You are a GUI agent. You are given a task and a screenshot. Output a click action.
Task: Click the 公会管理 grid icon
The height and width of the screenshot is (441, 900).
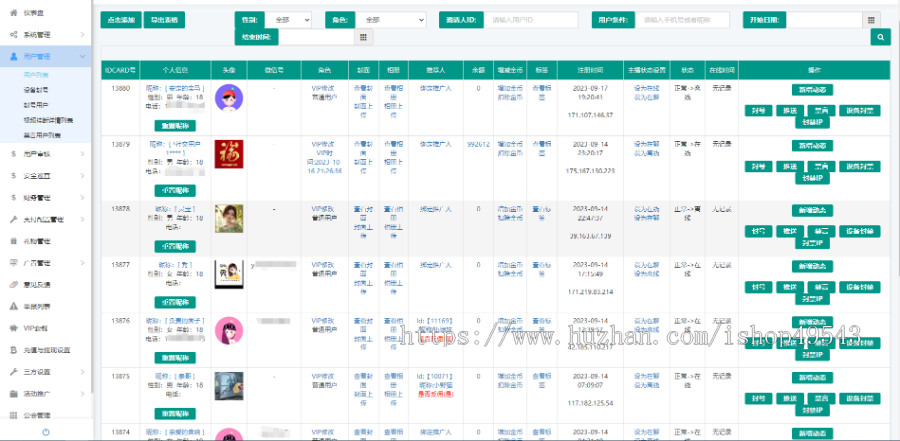point(13,416)
